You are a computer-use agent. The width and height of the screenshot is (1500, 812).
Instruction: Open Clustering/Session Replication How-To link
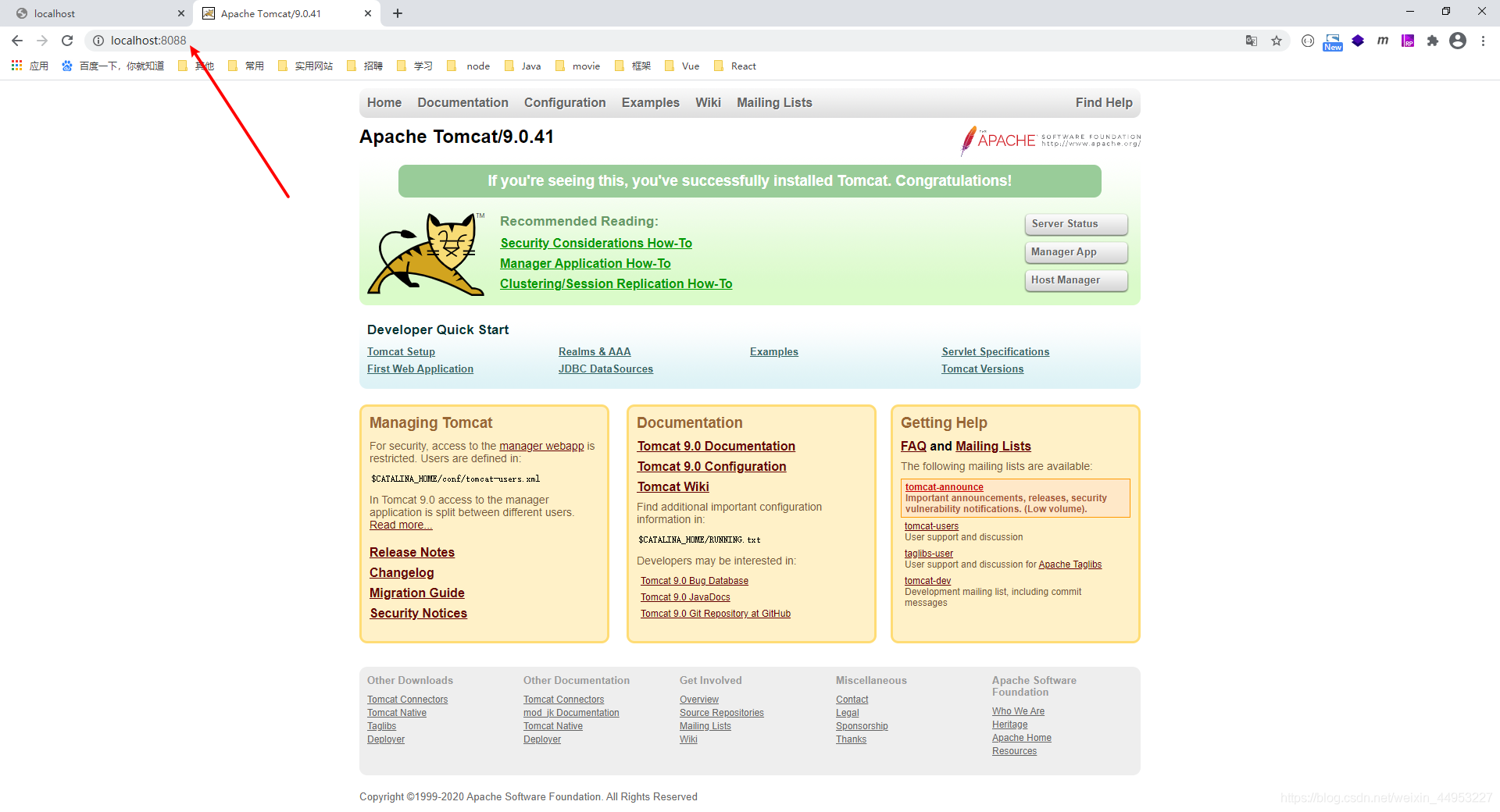coord(616,284)
